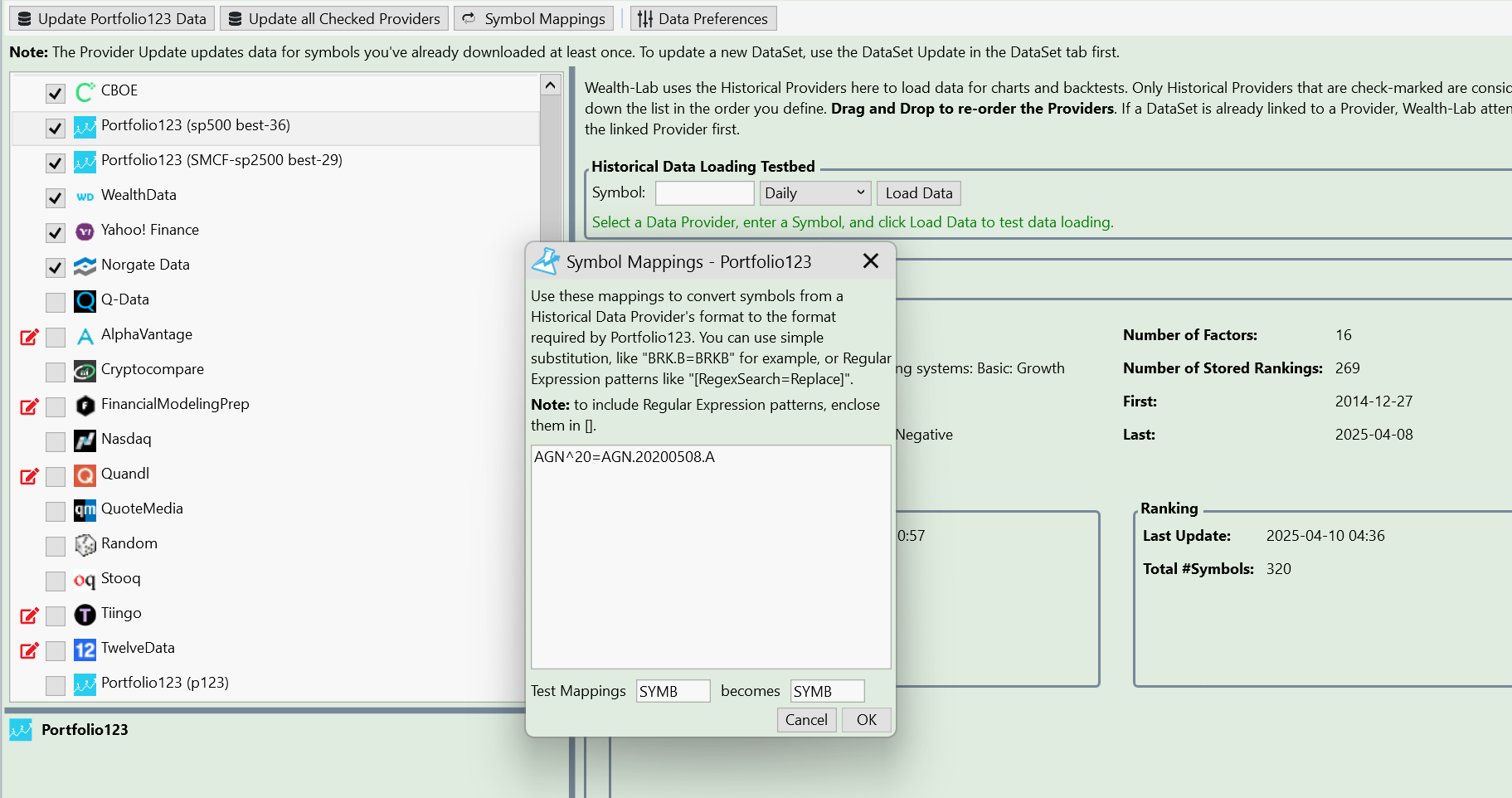1512x798 pixels.
Task: Select the Norgate Data provider icon
Action: point(85,266)
